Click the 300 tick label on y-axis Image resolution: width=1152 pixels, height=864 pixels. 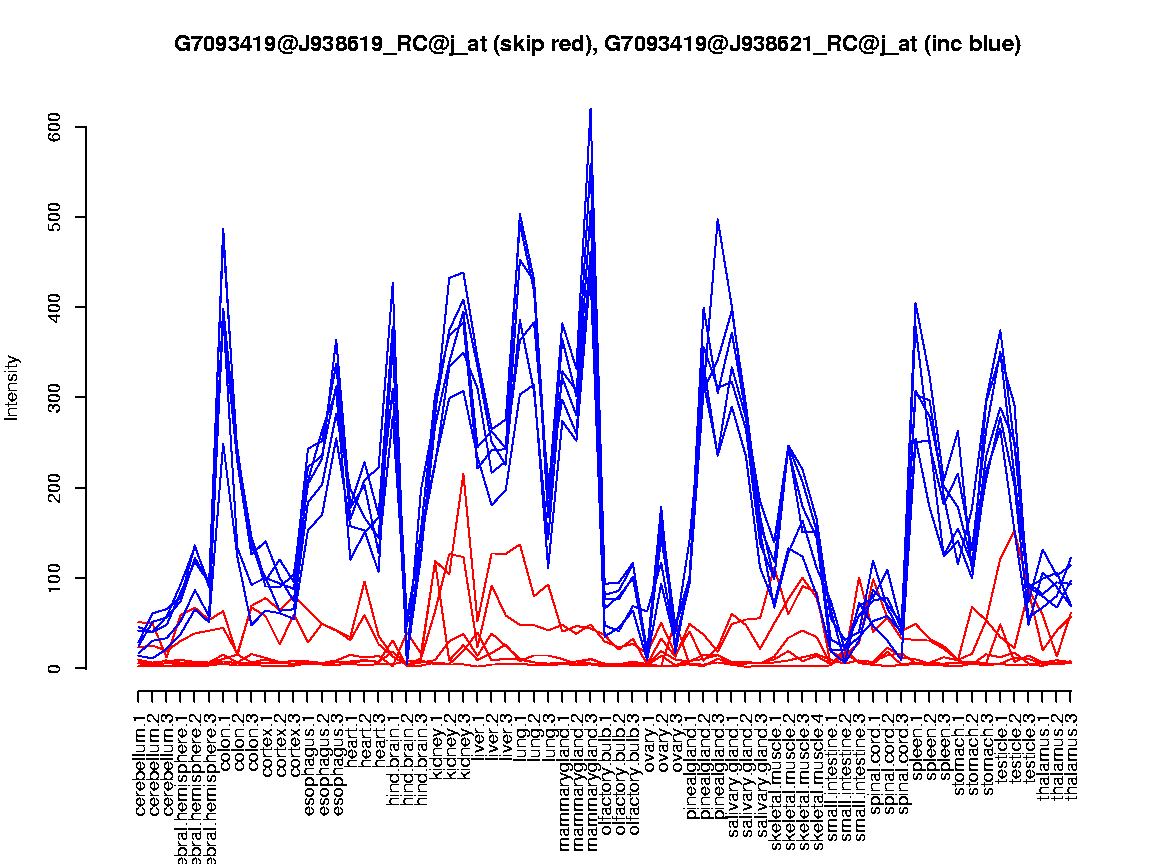pos(56,397)
